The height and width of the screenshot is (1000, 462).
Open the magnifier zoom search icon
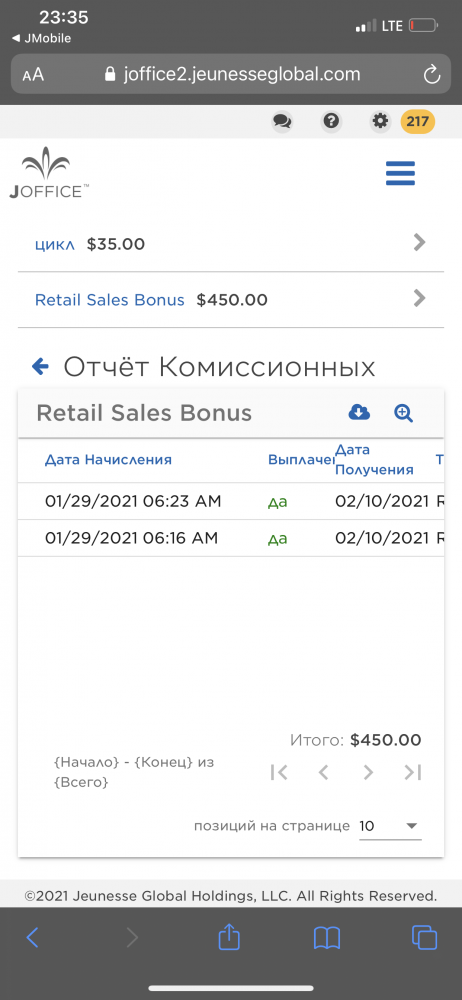[x=403, y=413]
